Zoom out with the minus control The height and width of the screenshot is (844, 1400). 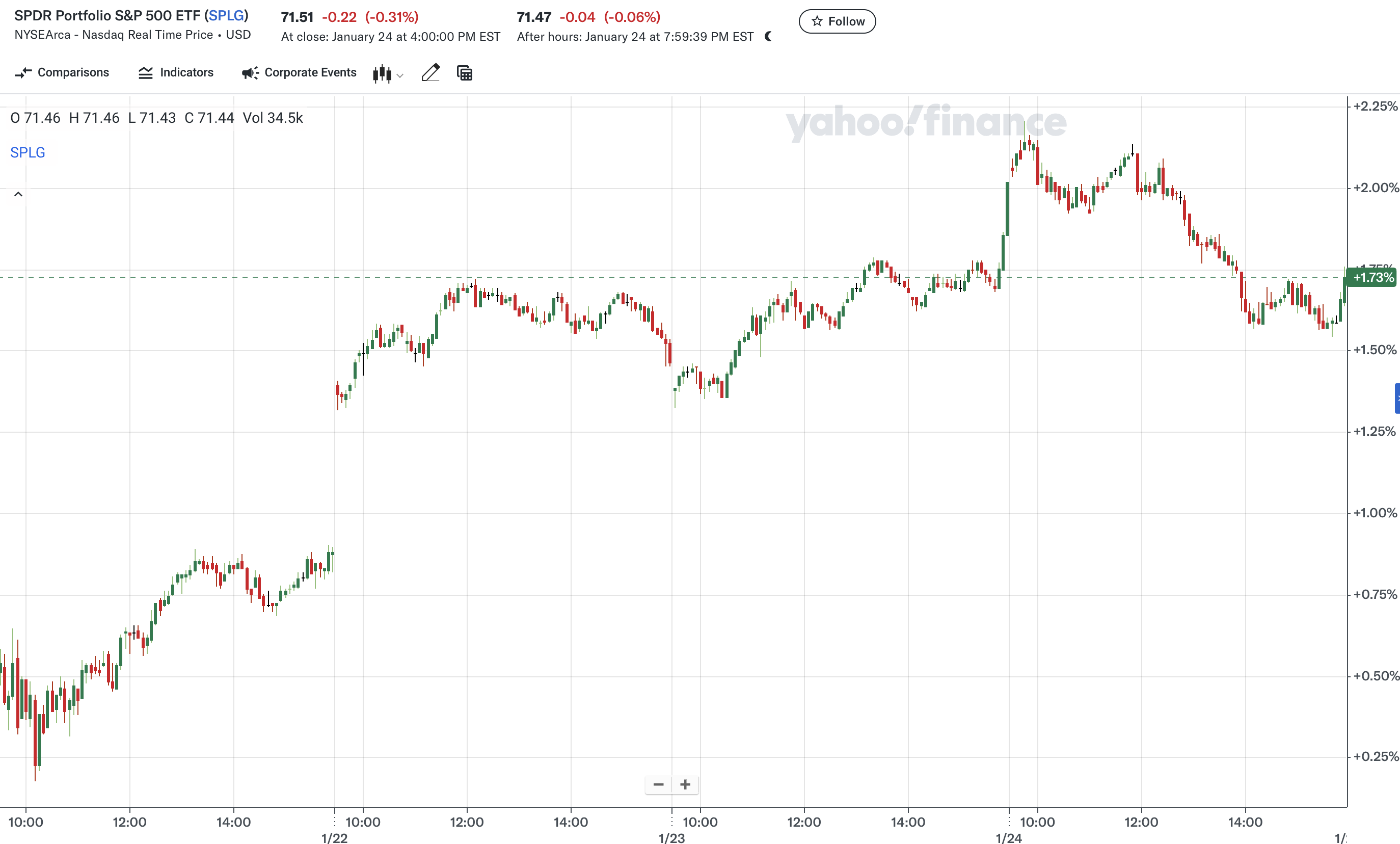tap(659, 784)
